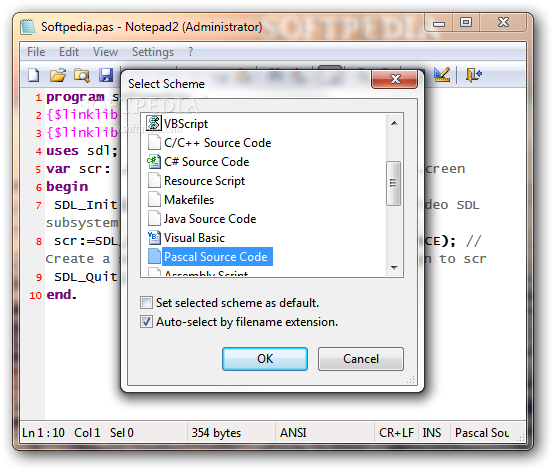
Task: Select the Visual Basic scheme icon
Action: (154, 237)
